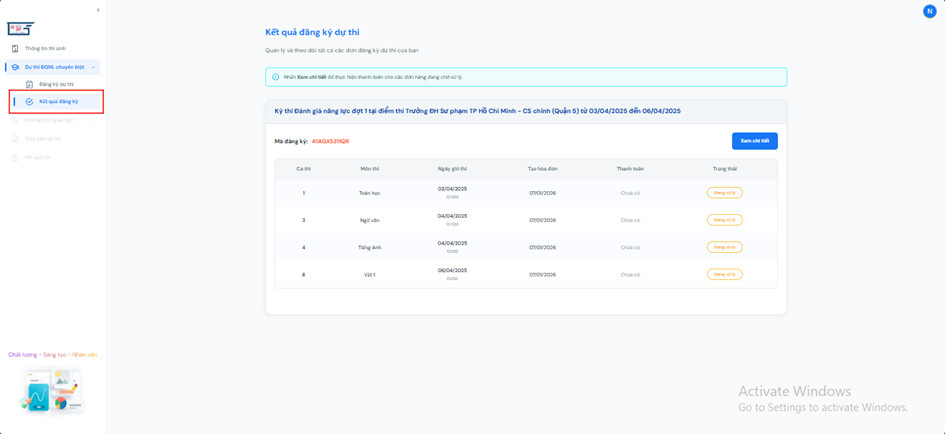The image size is (945, 434).
Task: Collapse the Dự thi ĐGNL chuyên biệt menu
Action: (93, 67)
